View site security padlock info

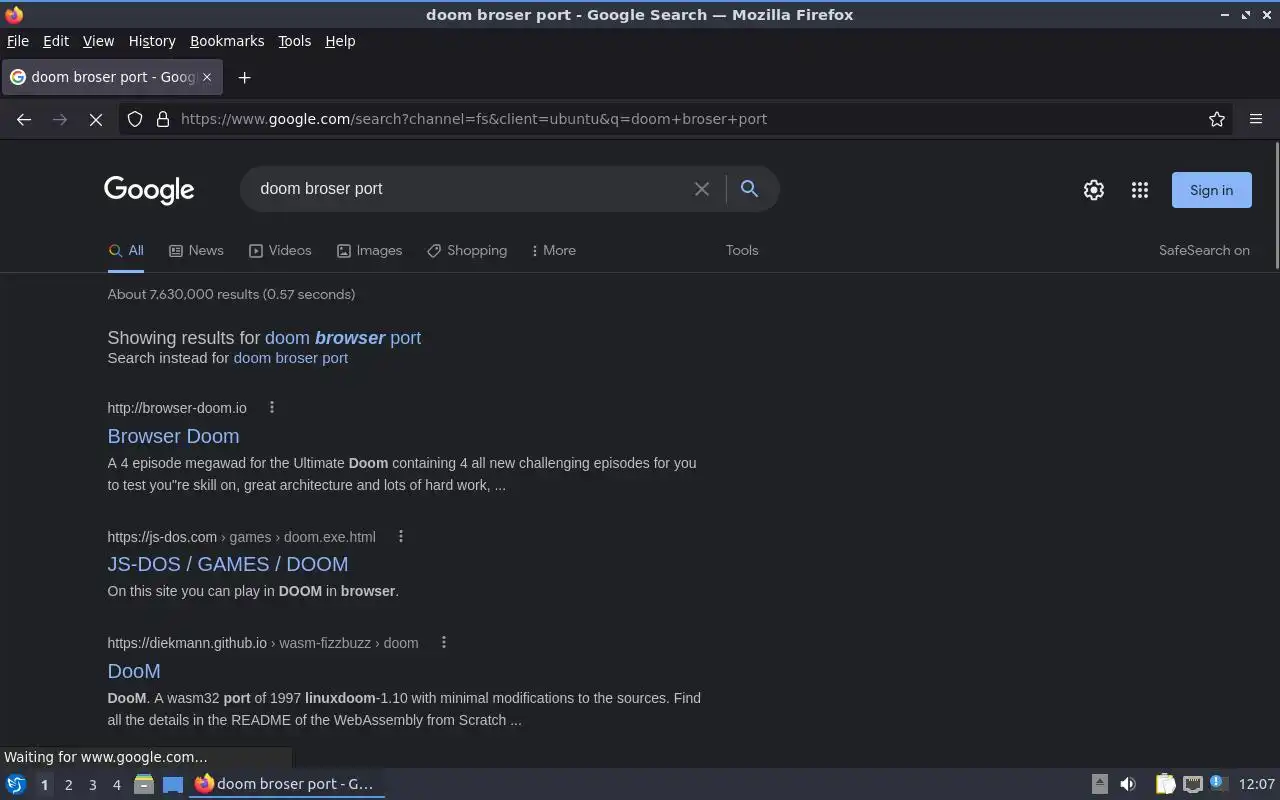[x=162, y=119]
